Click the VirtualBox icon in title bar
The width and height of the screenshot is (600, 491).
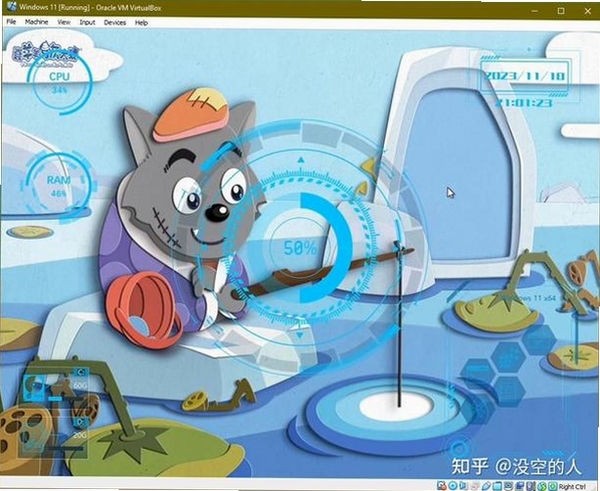point(12,7)
